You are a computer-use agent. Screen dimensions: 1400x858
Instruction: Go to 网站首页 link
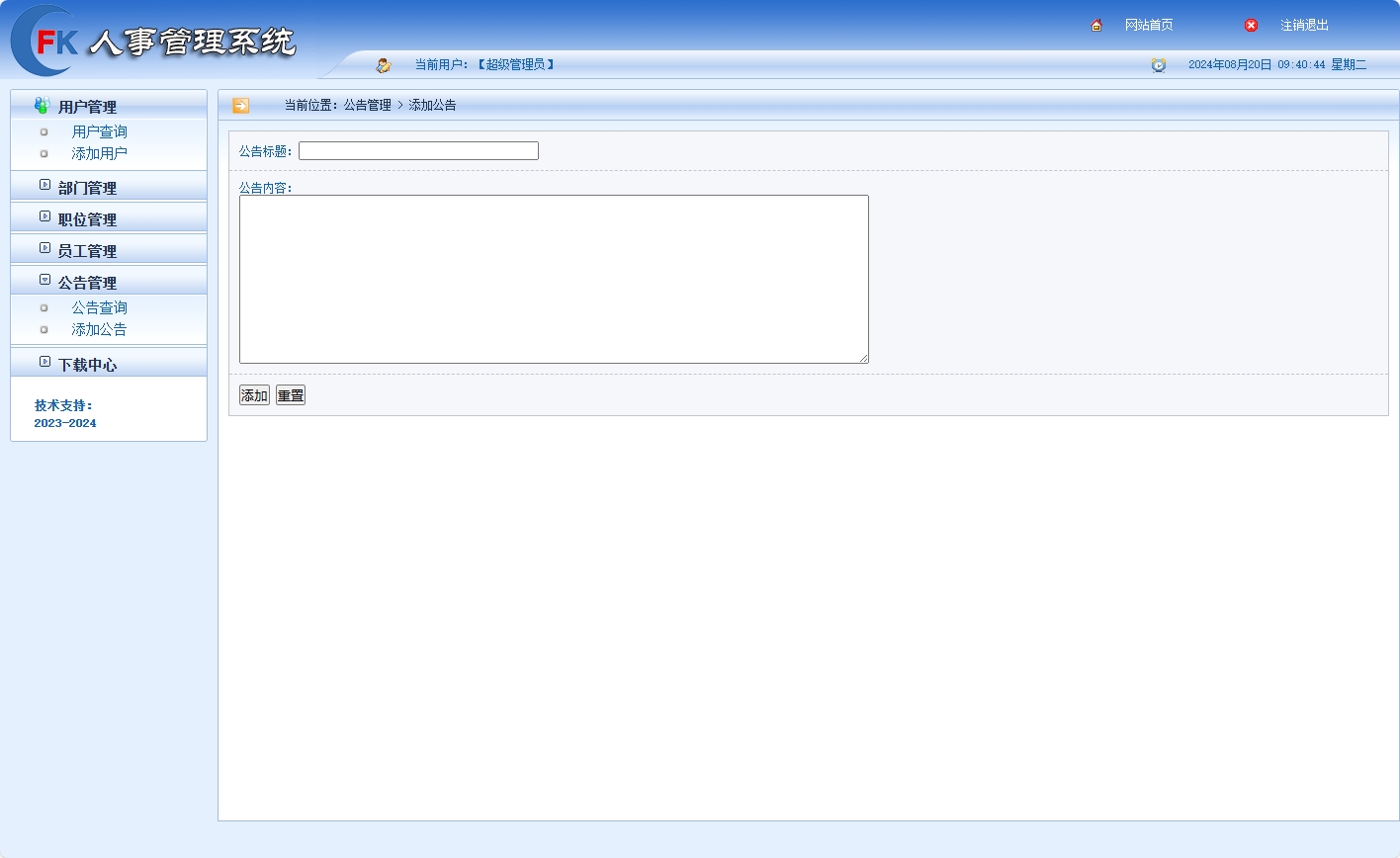click(x=1149, y=26)
